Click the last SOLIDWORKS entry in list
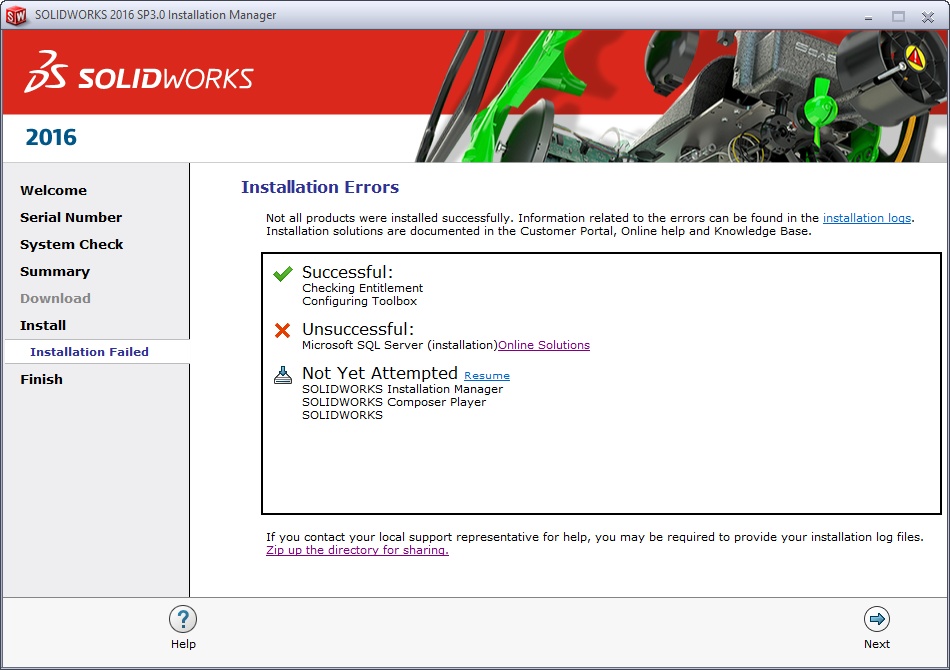Viewport: 950px width, 670px height. [x=342, y=416]
